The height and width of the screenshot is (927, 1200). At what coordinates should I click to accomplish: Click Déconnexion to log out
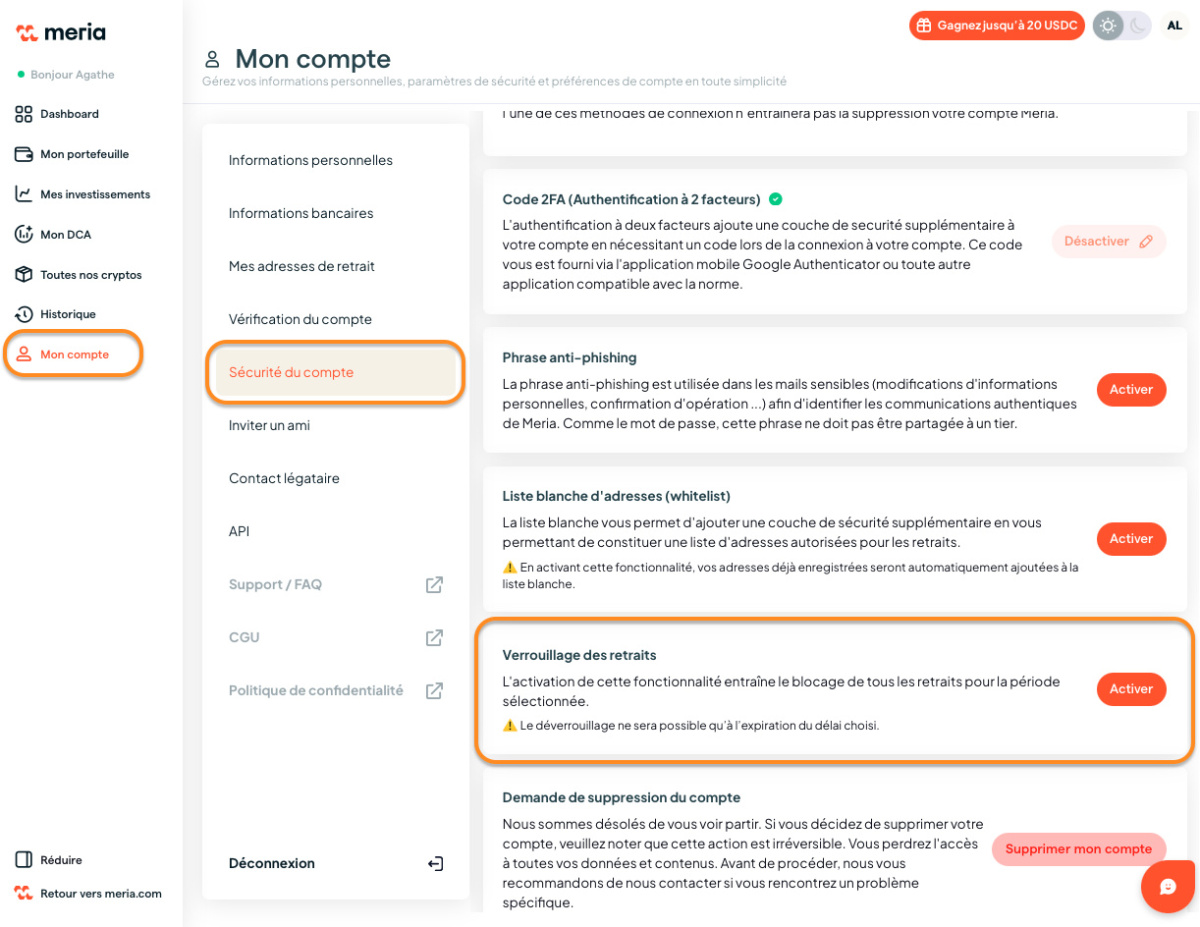point(272,863)
